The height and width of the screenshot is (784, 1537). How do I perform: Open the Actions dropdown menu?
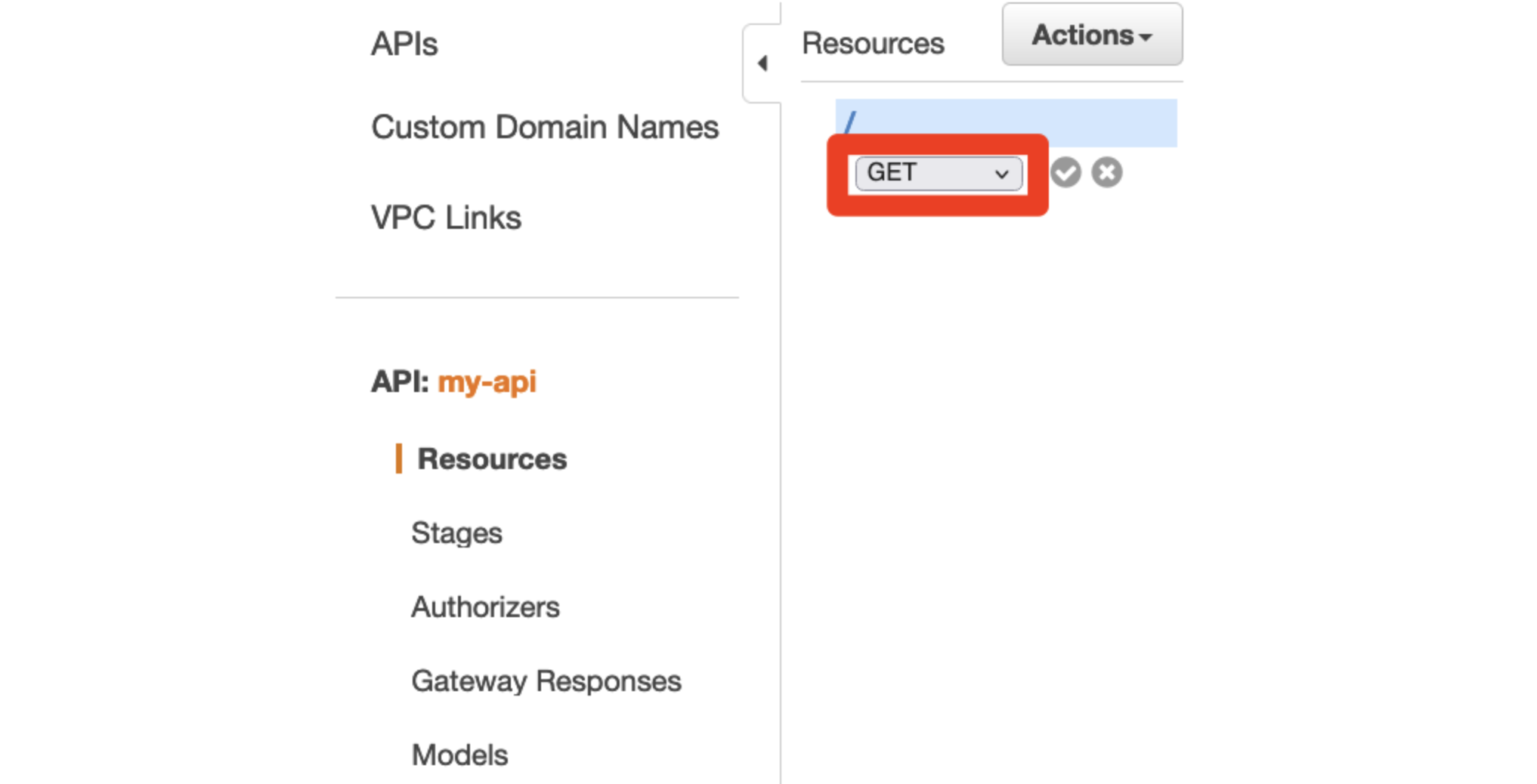click(1093, 35)
